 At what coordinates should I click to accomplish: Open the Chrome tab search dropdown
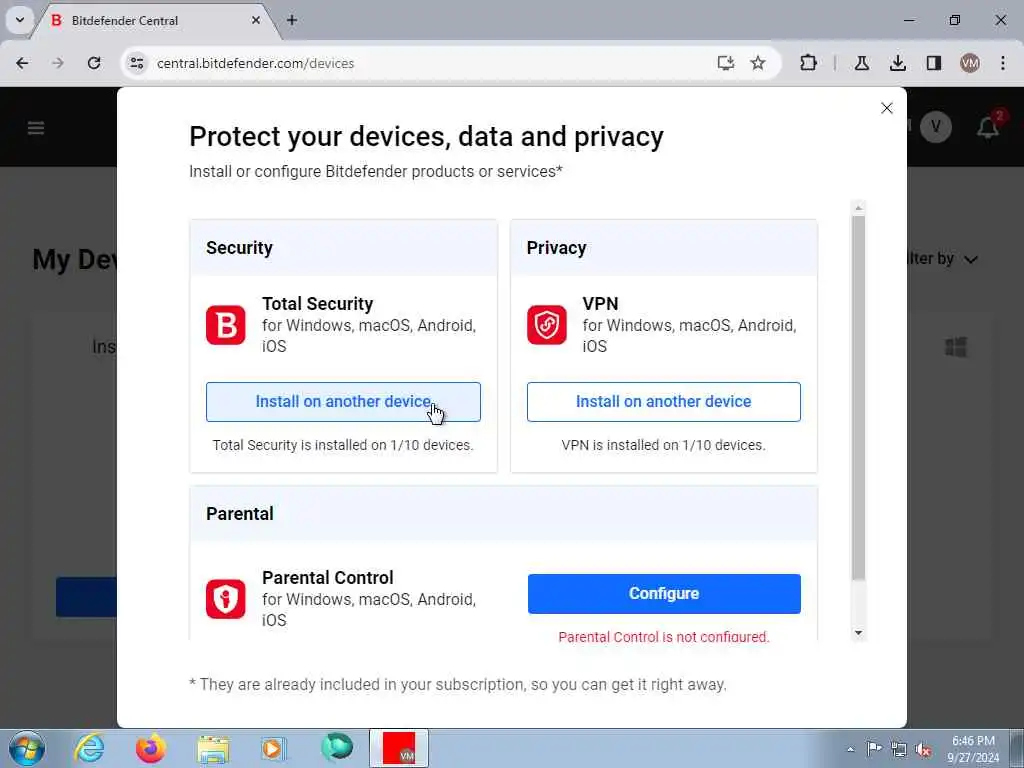[19, 20]
